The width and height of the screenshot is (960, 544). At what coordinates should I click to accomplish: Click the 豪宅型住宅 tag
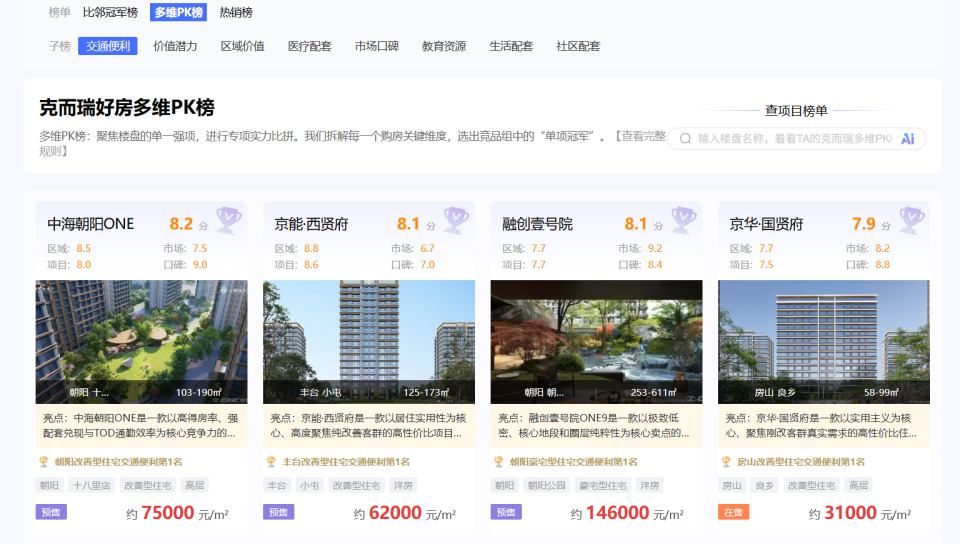tap(603, 485)
